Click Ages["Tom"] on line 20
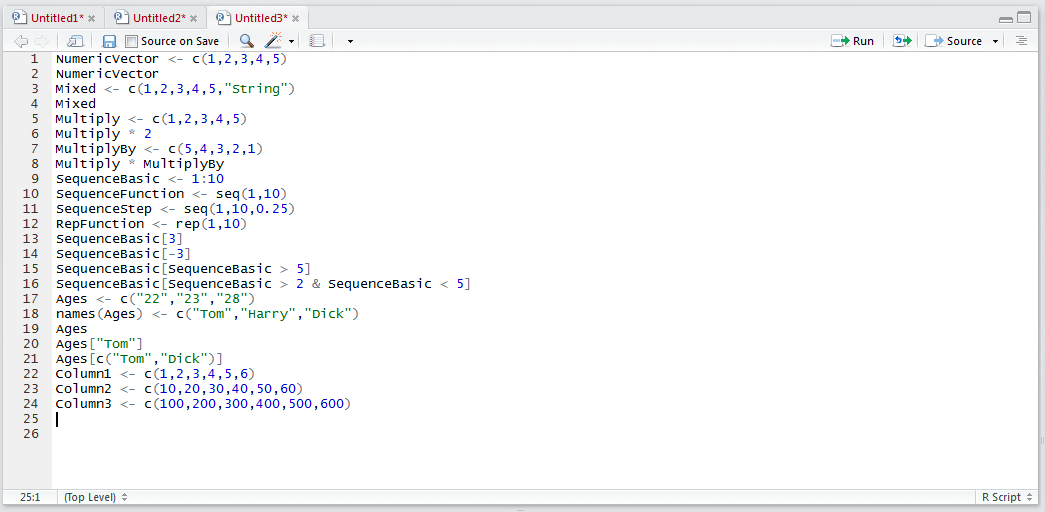Screen dimensions: 1045x512 pos(100,344)
